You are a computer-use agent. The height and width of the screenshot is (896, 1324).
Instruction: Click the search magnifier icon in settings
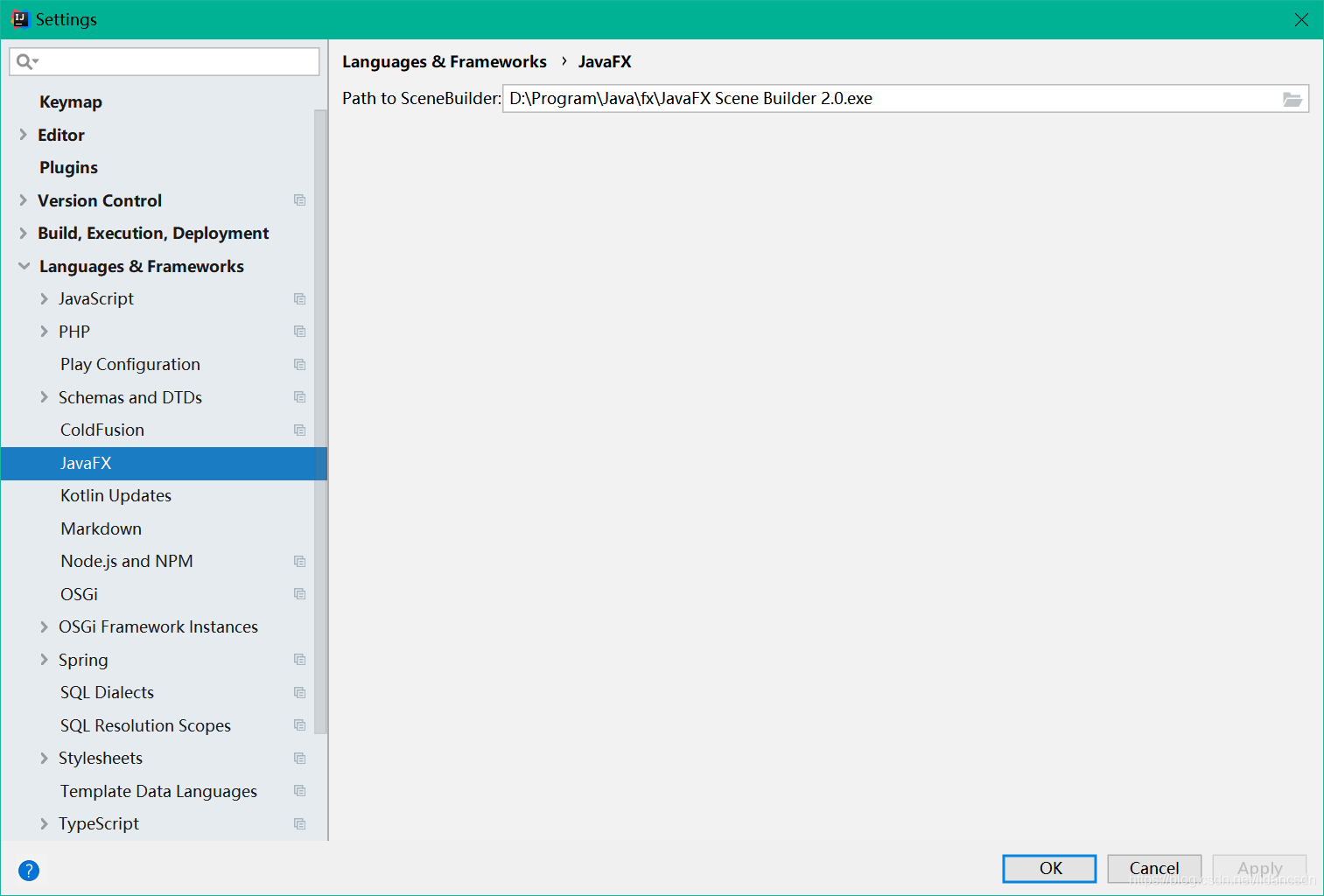coord(25,61)
